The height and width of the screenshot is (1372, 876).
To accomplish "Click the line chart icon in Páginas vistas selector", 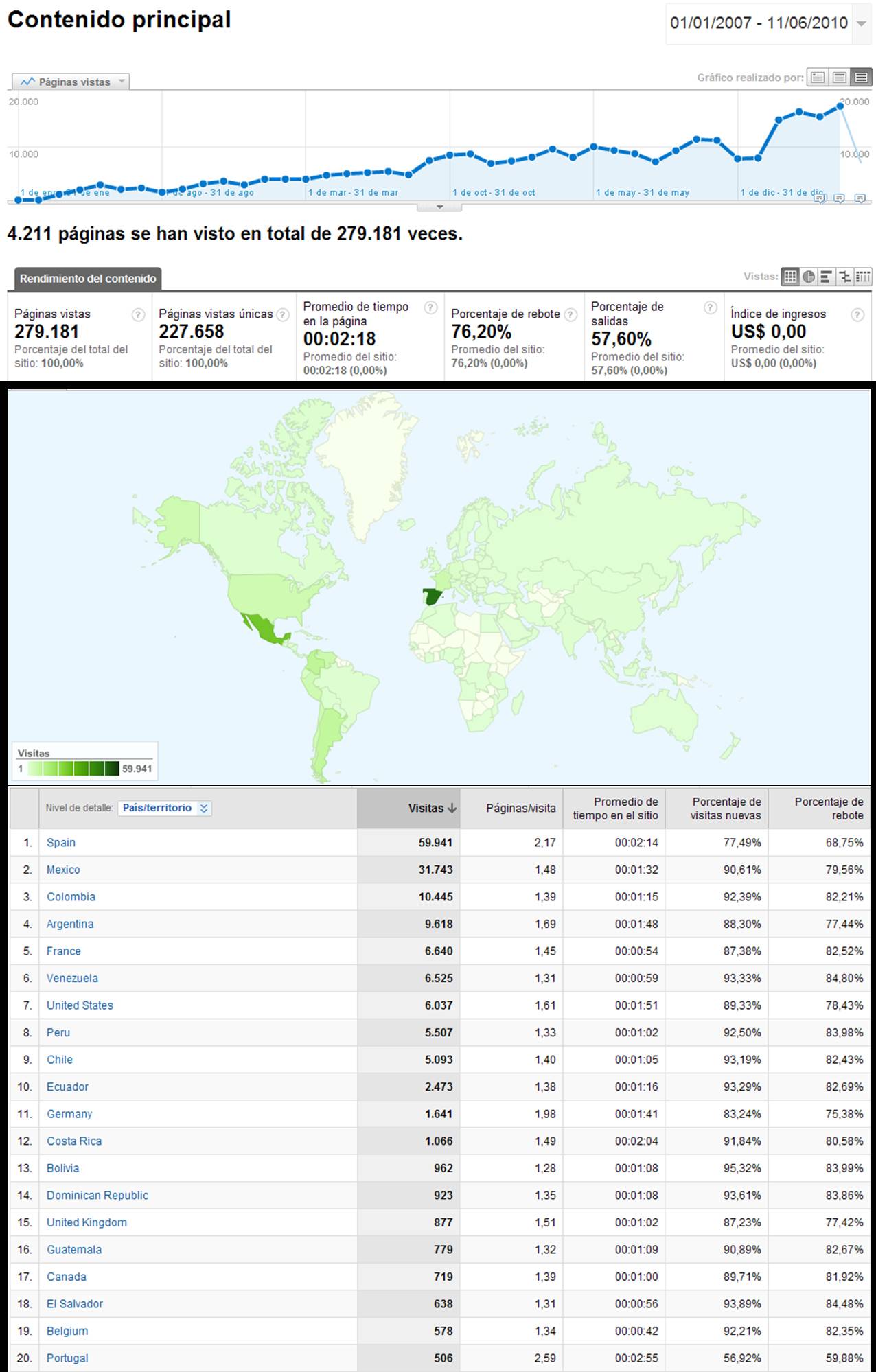I will tap(27, 82).
